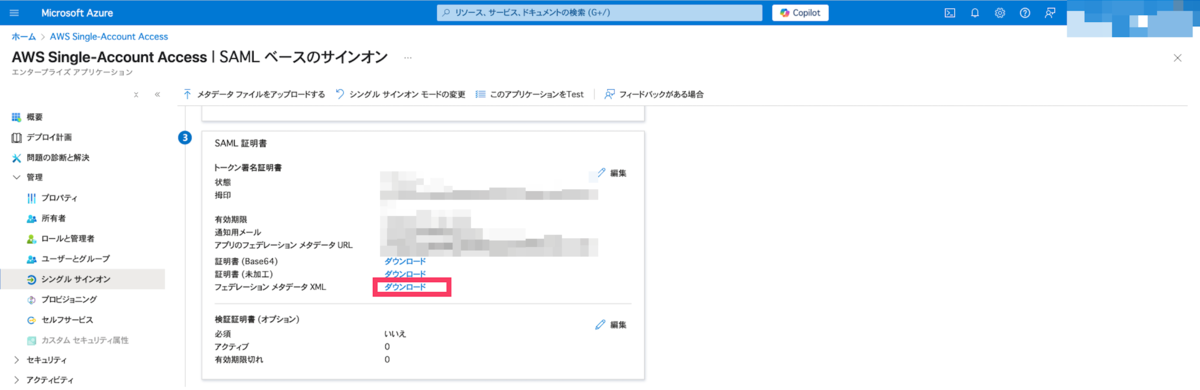Open the more options ellipsis beside the title
The height and width of the screenshot is (390, 1200).
pos(407,57)
